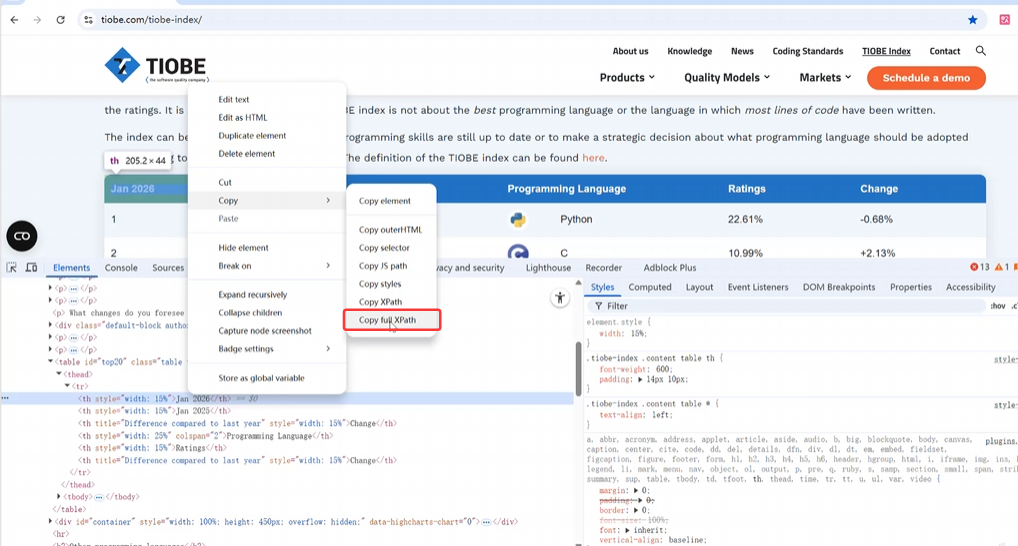This screenshot has height=546, width=1018.
Task: Click the accessibility figure icon in Elements
Action: click(560, 298)
